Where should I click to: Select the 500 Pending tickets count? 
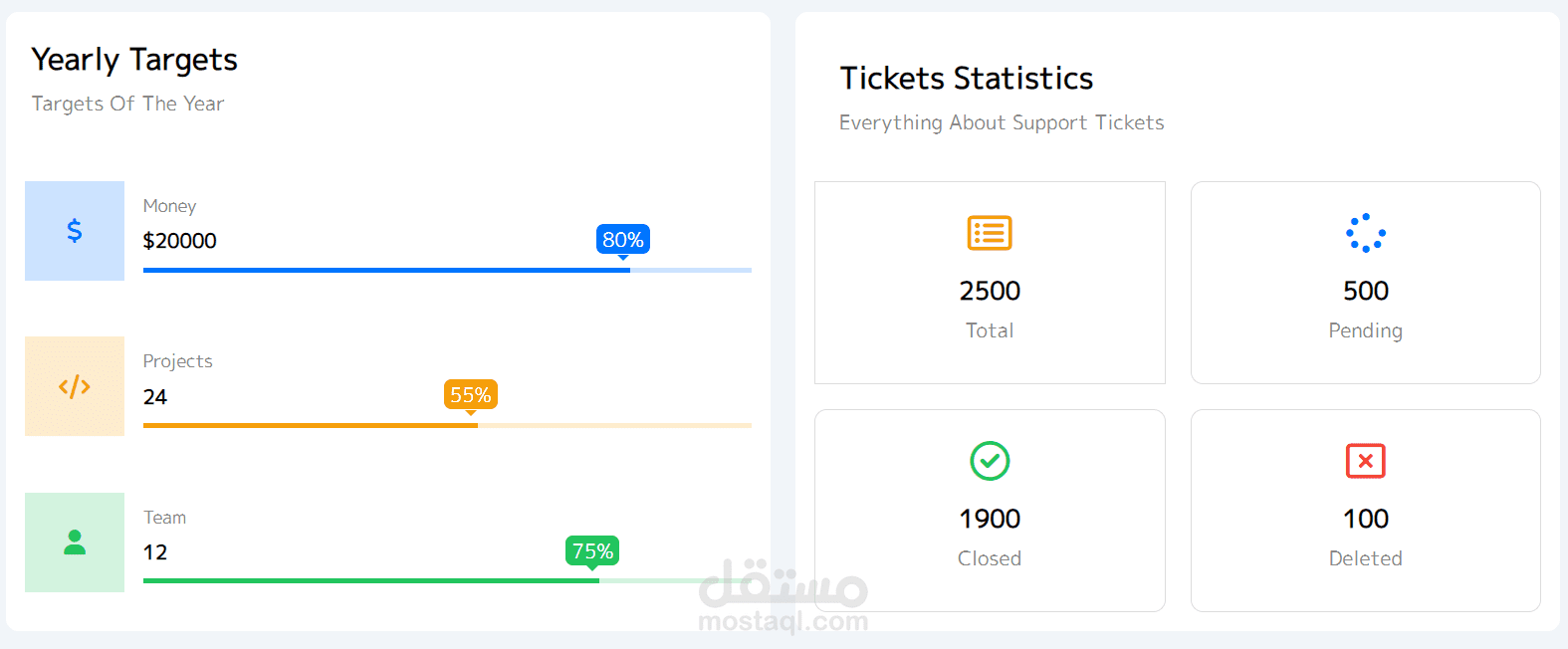[1365, 291]
